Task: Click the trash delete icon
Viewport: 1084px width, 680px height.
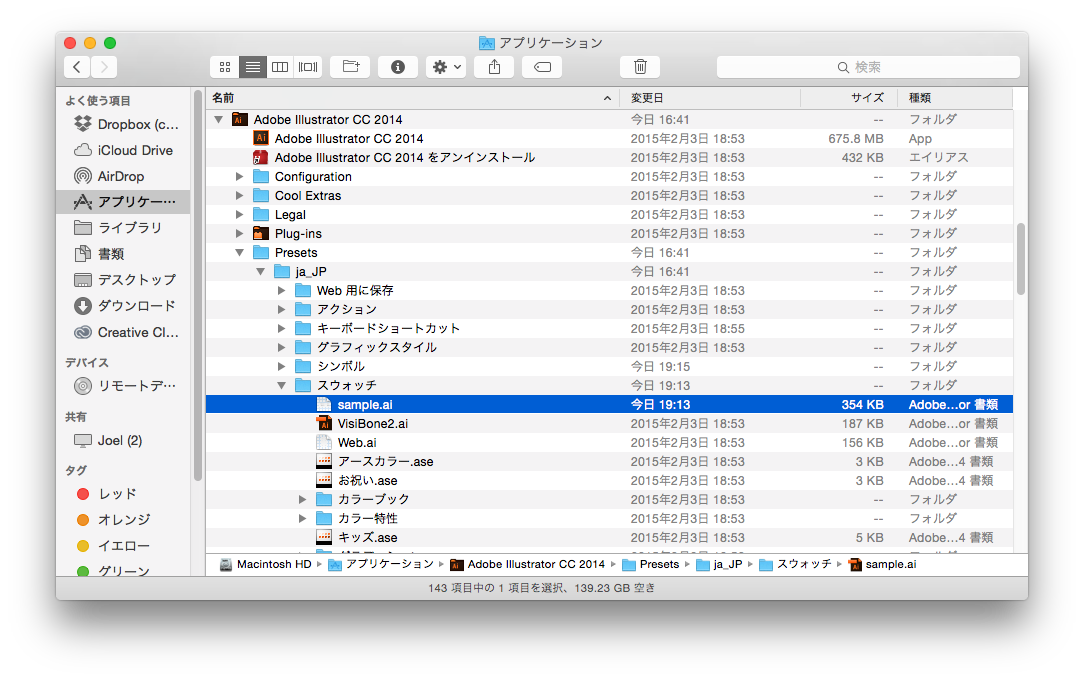Action: pos(640,67)
